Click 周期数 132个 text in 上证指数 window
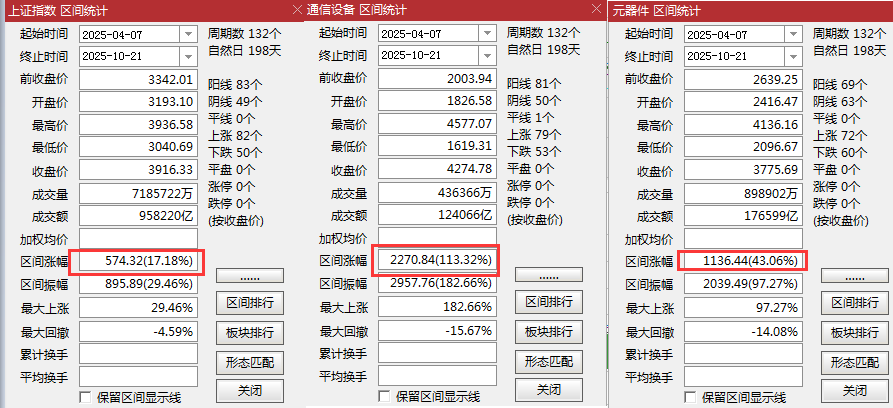The width and height of the screenshot is (893, 408). click(x=245, y=33)
